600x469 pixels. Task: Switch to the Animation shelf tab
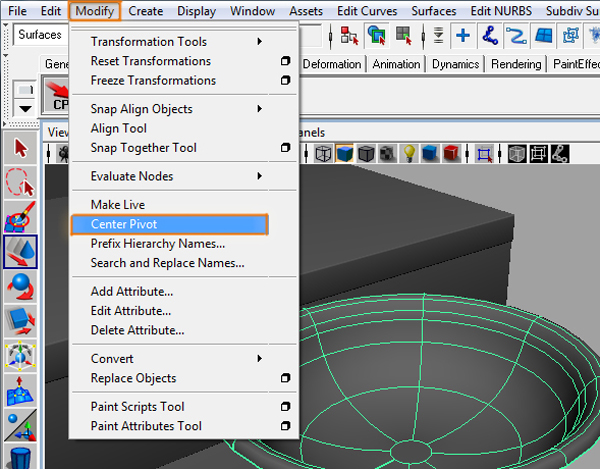coord(396,64)
